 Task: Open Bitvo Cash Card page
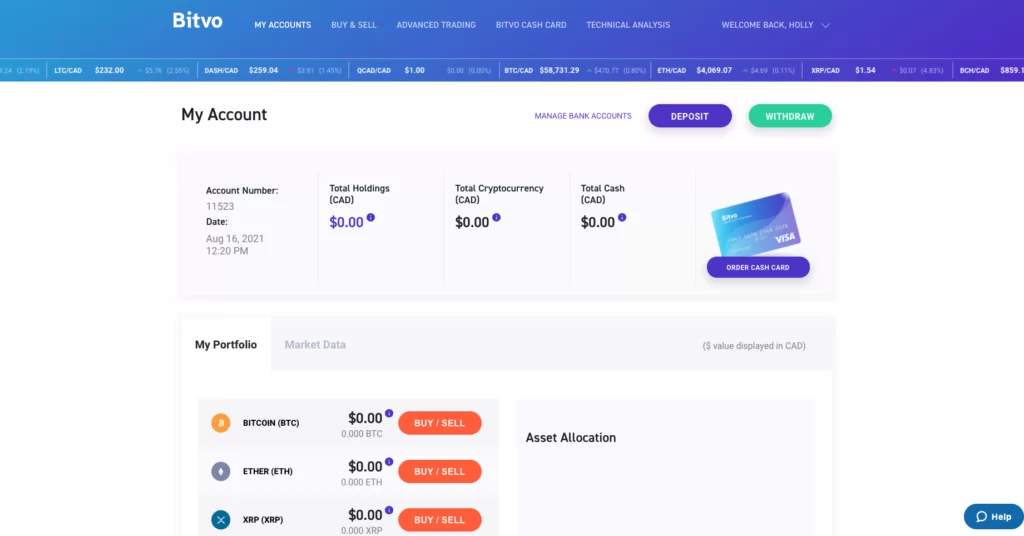531,25
